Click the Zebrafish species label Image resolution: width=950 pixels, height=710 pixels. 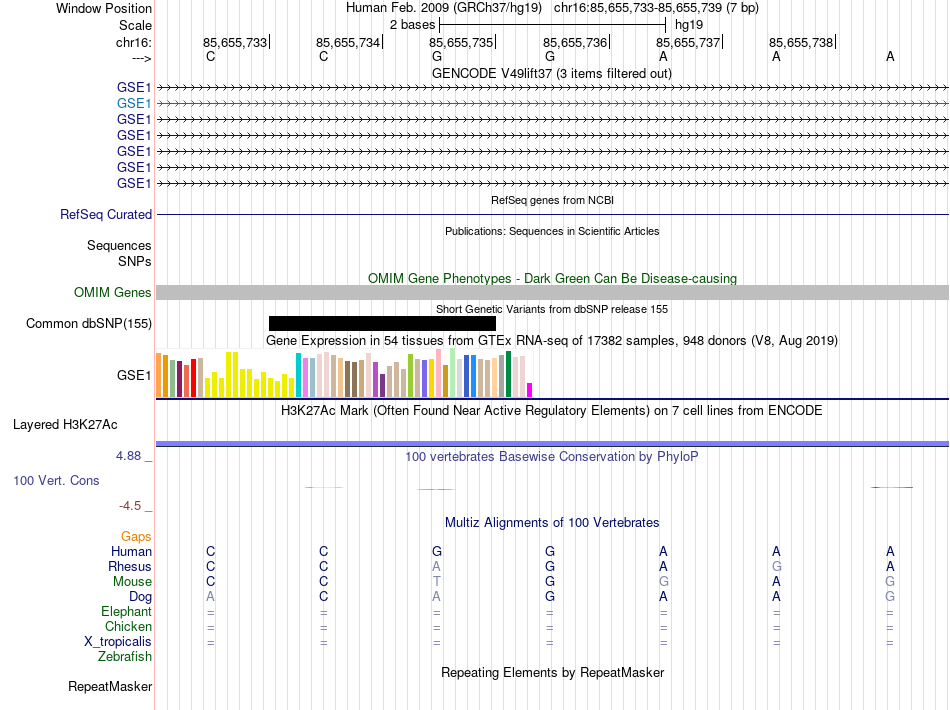(x=125, y=657)
